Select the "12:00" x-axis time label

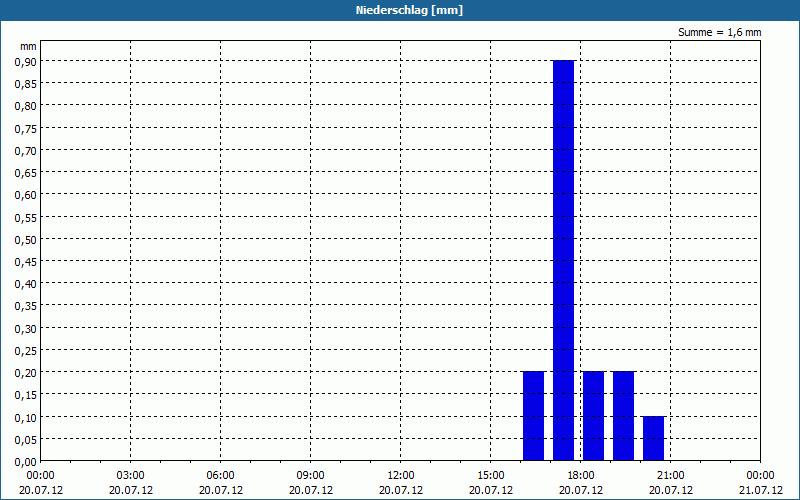click(401, 476)
